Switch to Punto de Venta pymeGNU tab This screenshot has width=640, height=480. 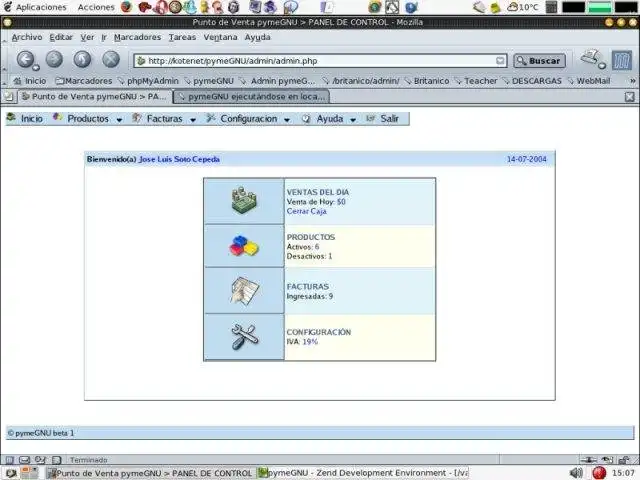coord(95,97)
